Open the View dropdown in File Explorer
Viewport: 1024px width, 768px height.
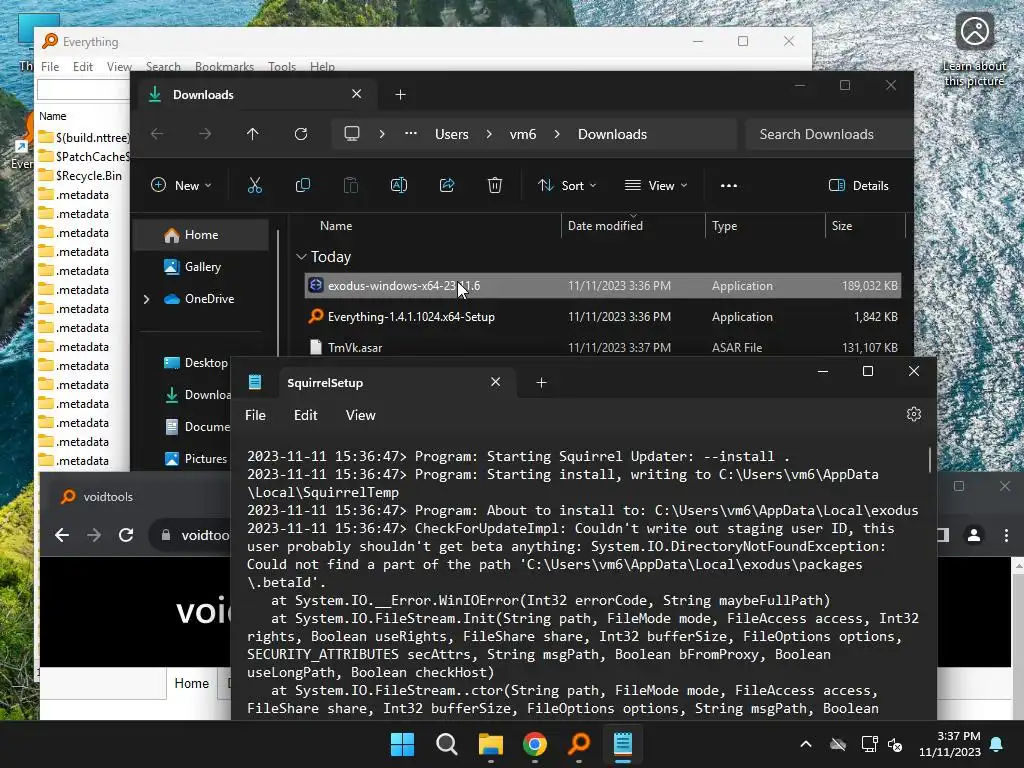click(x=656, y=185)
